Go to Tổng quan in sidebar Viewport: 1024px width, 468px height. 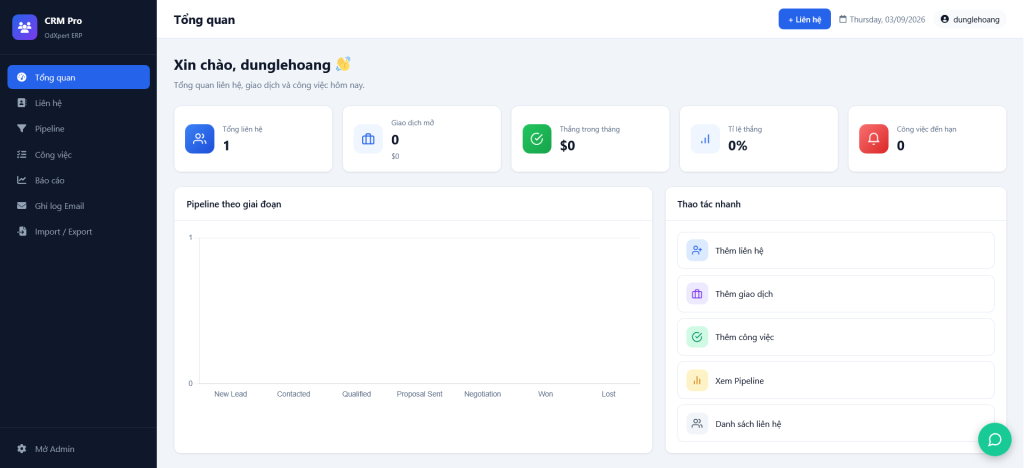click(78, 77)
